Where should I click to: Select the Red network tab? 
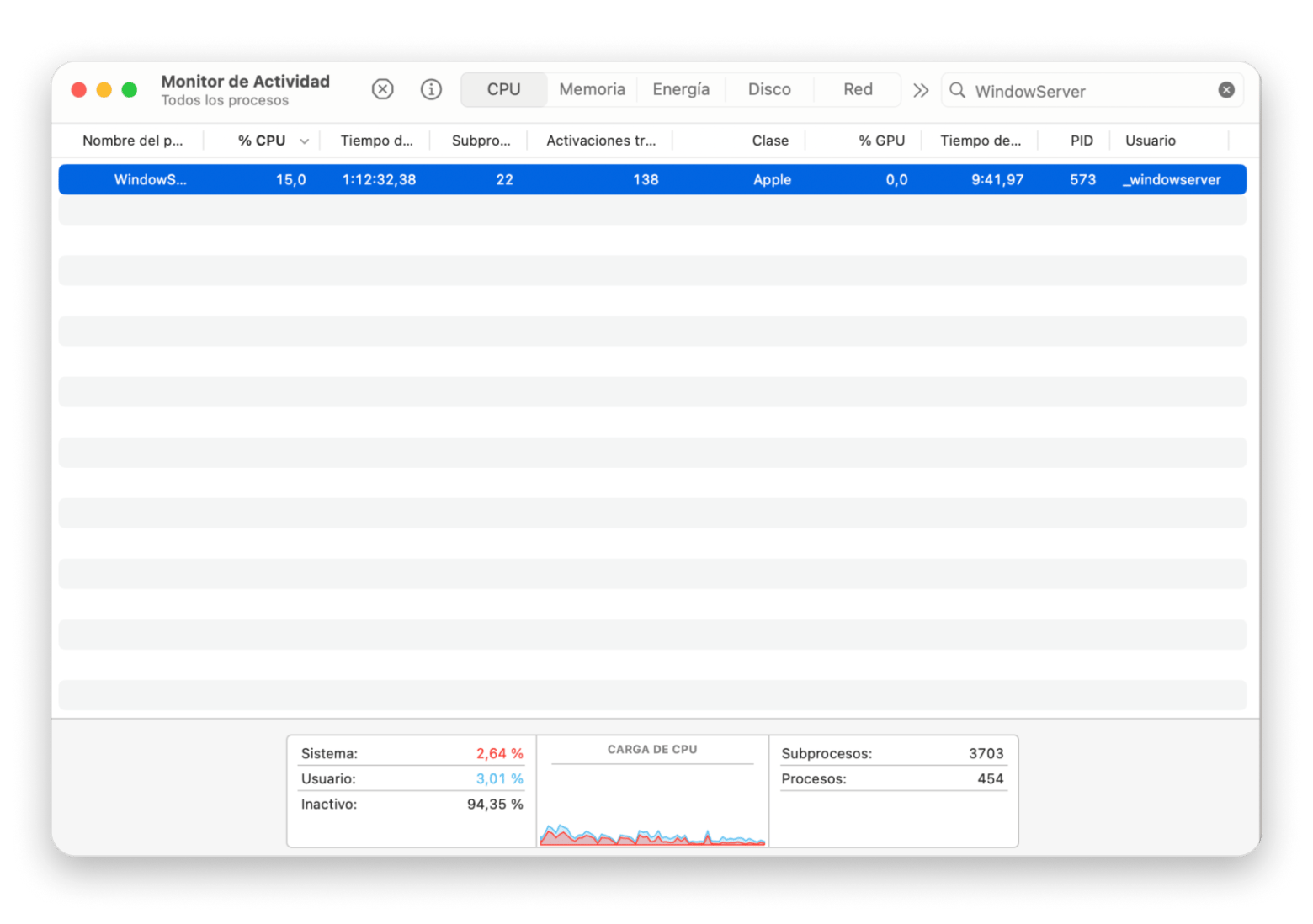point(858,89)
